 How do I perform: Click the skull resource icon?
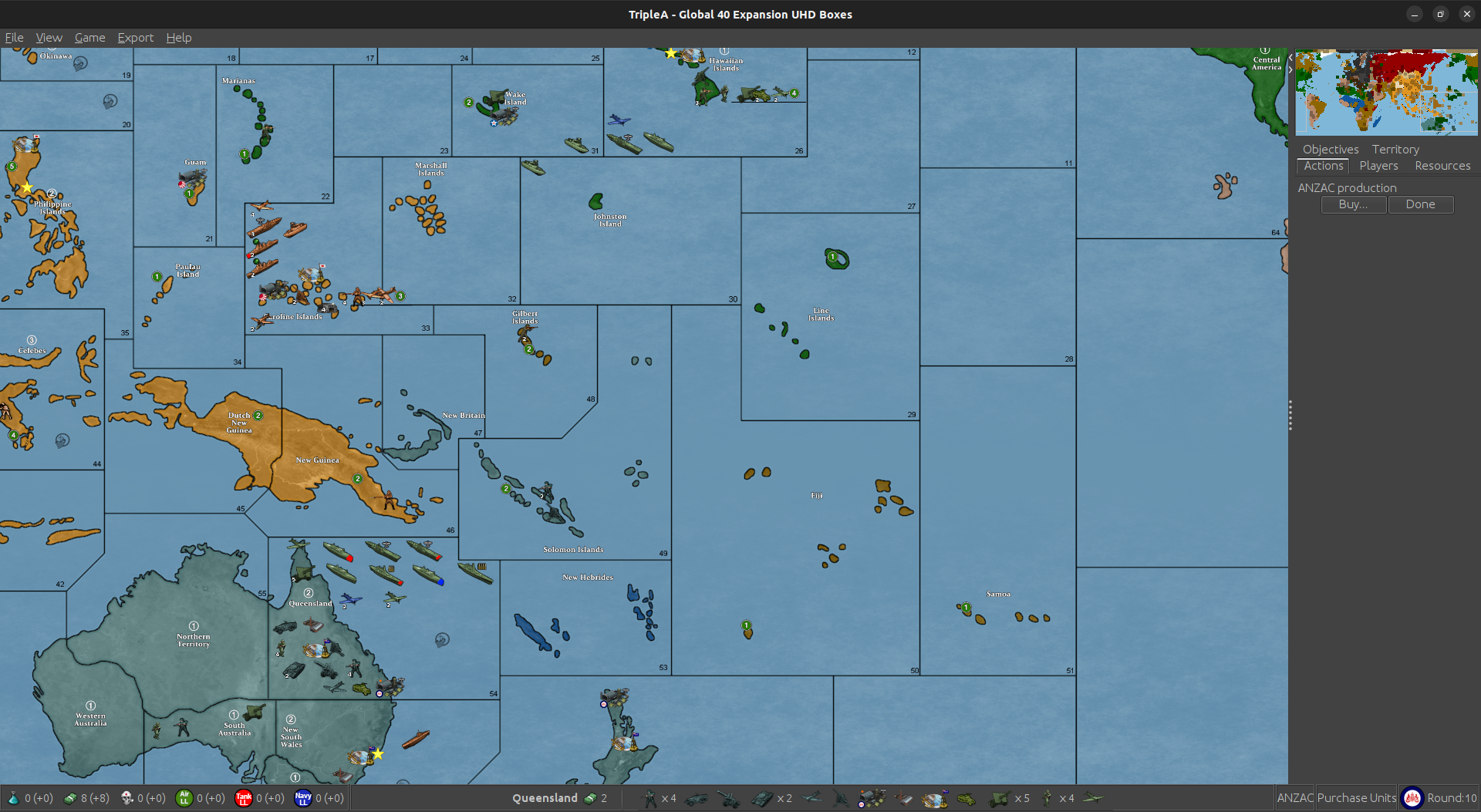(x=127, y=798)
